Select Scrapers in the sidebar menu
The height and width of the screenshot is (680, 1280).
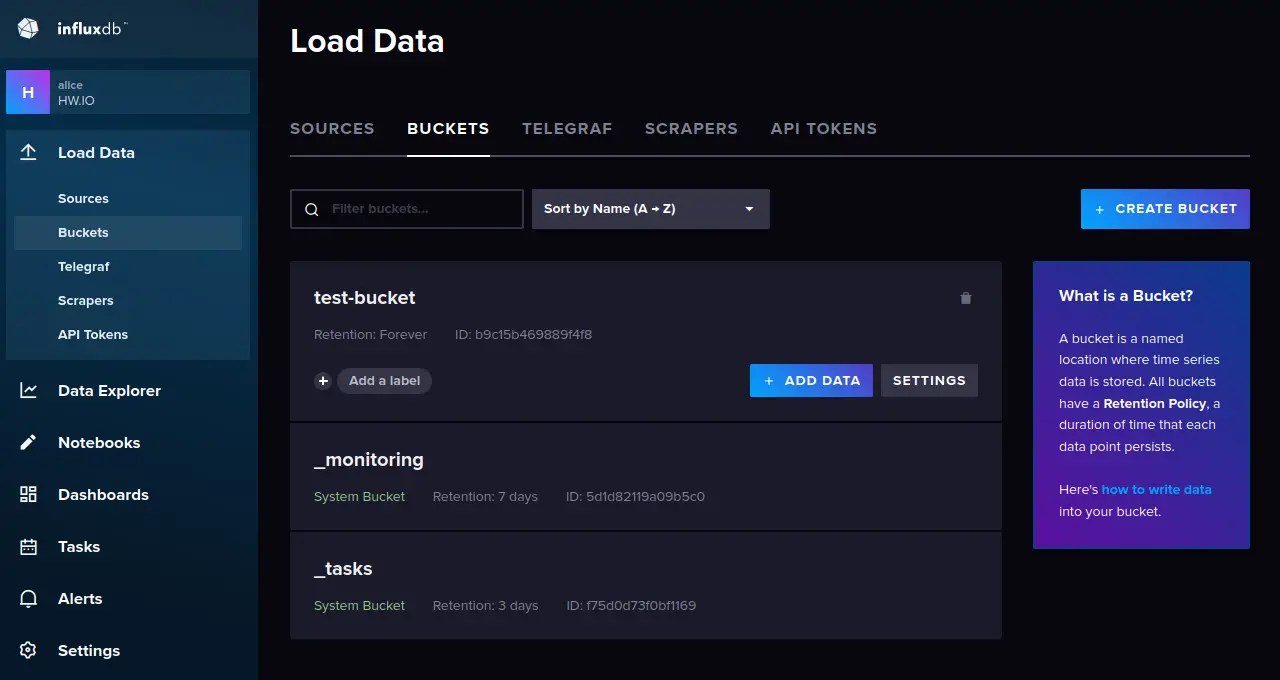(85, 300)
